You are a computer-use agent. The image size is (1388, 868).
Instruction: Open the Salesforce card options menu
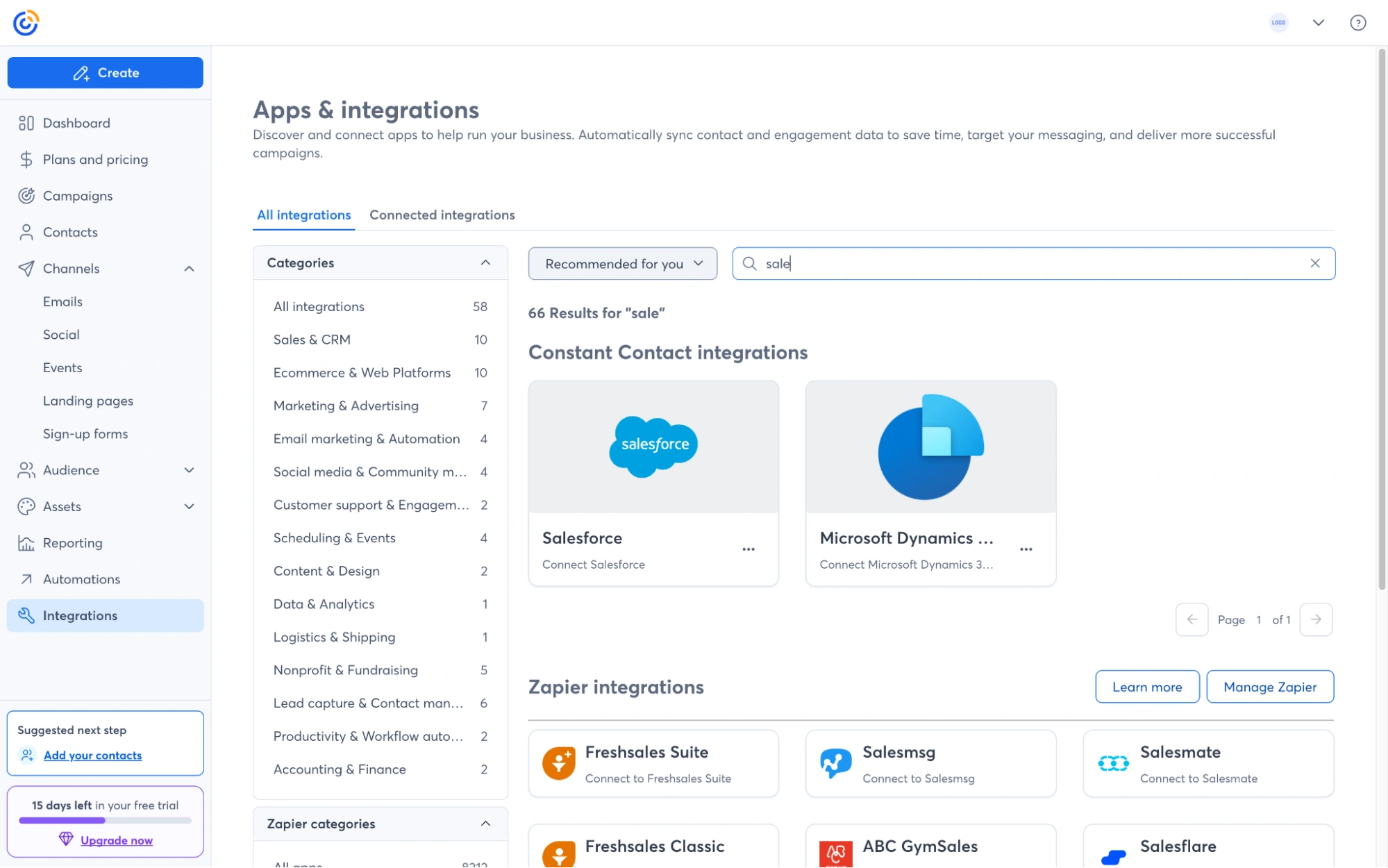click(x=749, y=549)
